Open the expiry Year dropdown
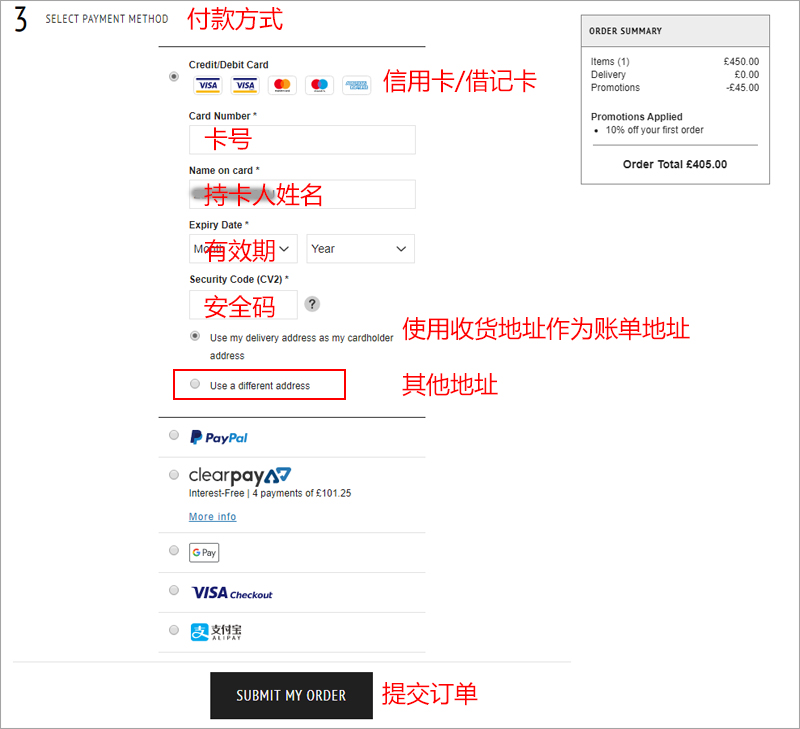 [361, 249]
